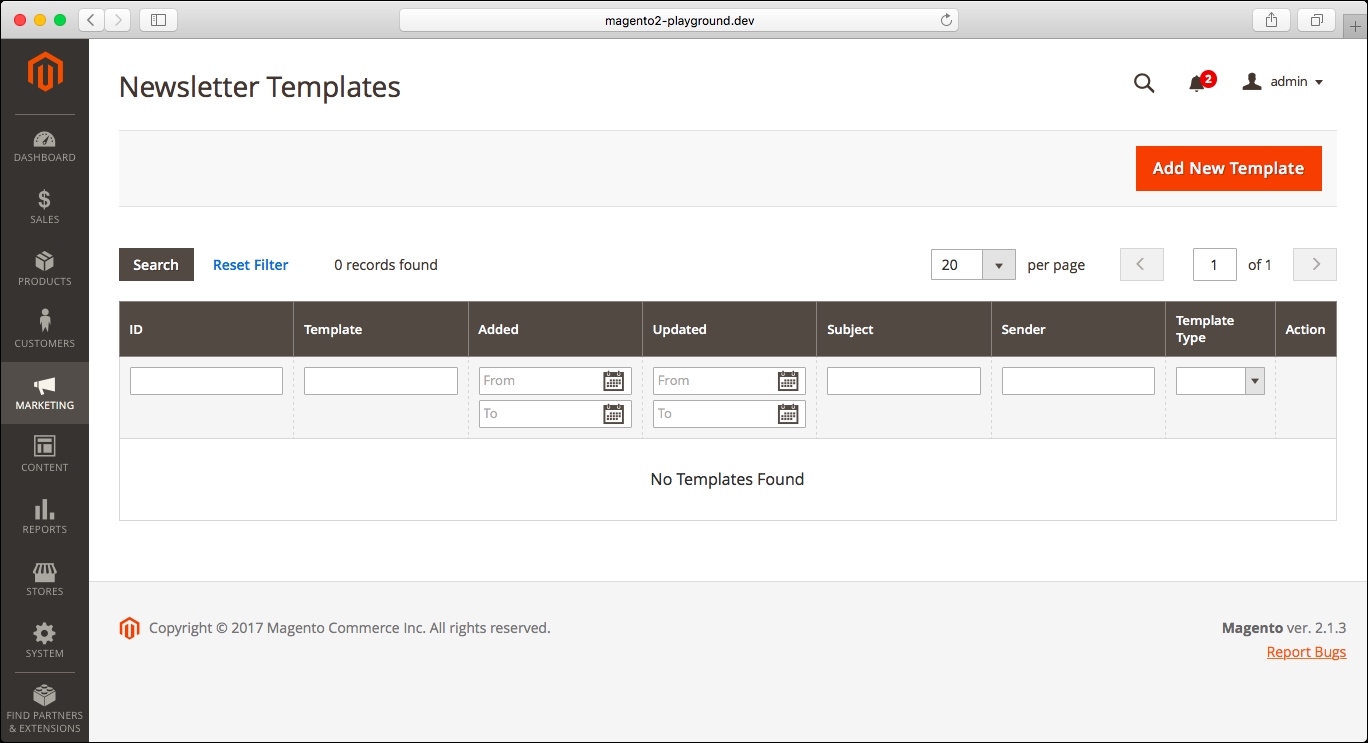Open the Added From calendar picker
The height and width of the screenshot is (743, 1368).
(614, 381)
